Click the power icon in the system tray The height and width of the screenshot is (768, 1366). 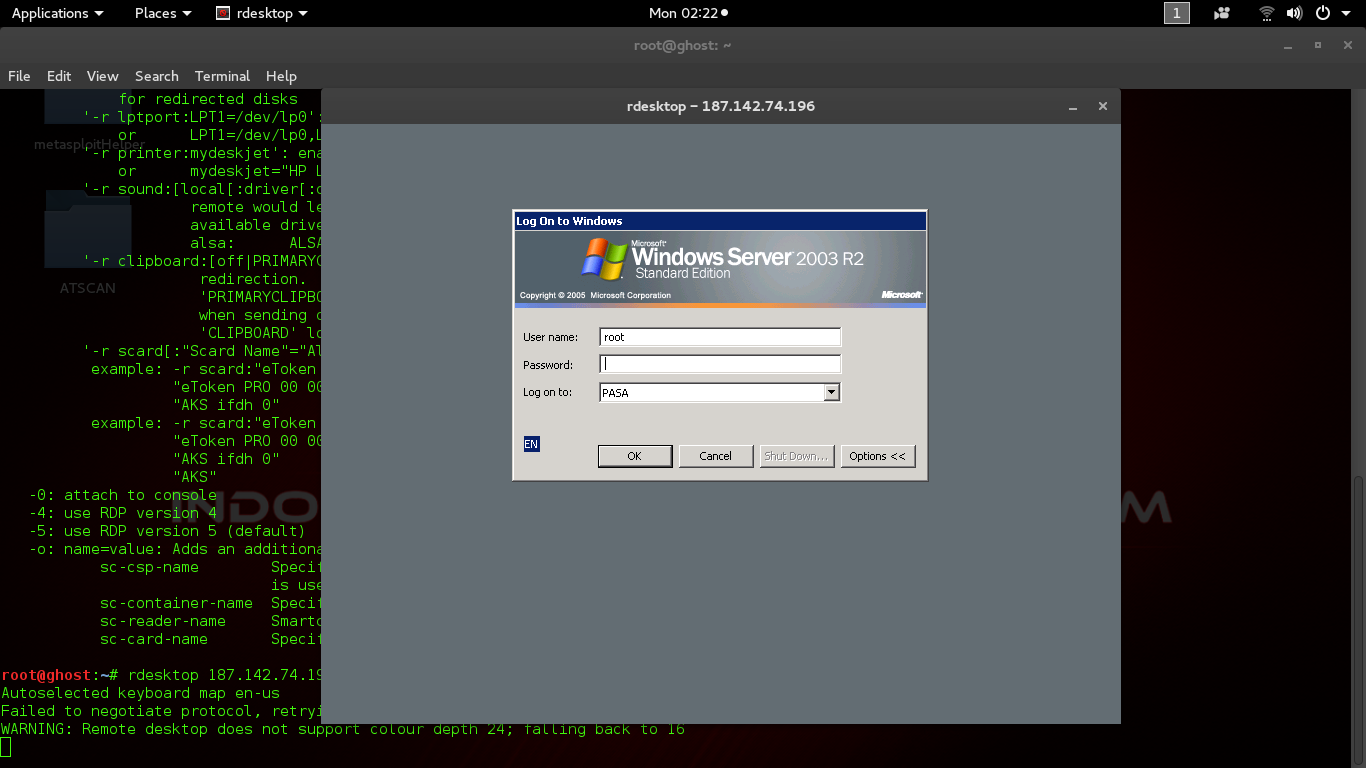(1322, 13)
